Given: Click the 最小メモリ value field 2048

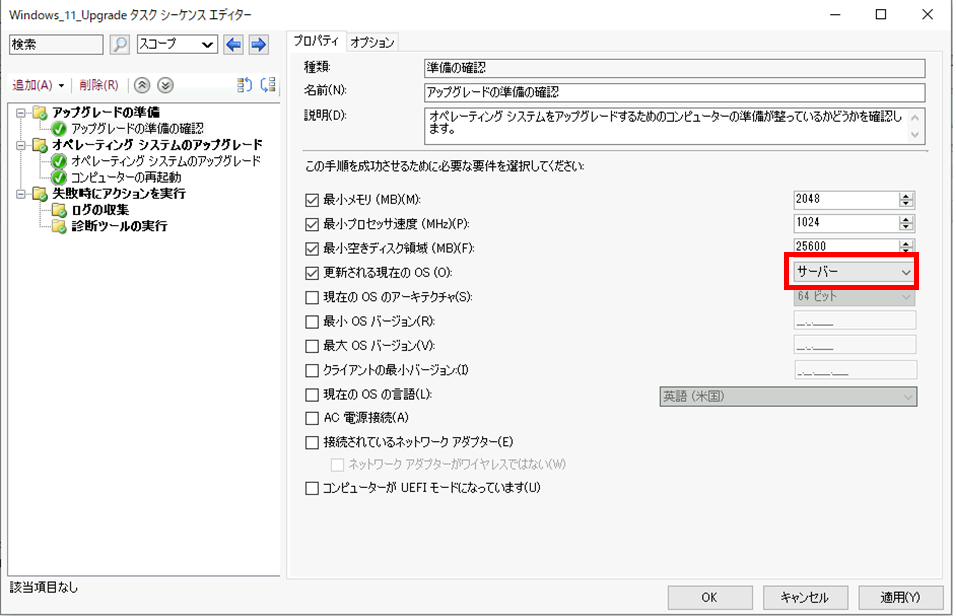Looking at the screenshot, I should [846, 199].
